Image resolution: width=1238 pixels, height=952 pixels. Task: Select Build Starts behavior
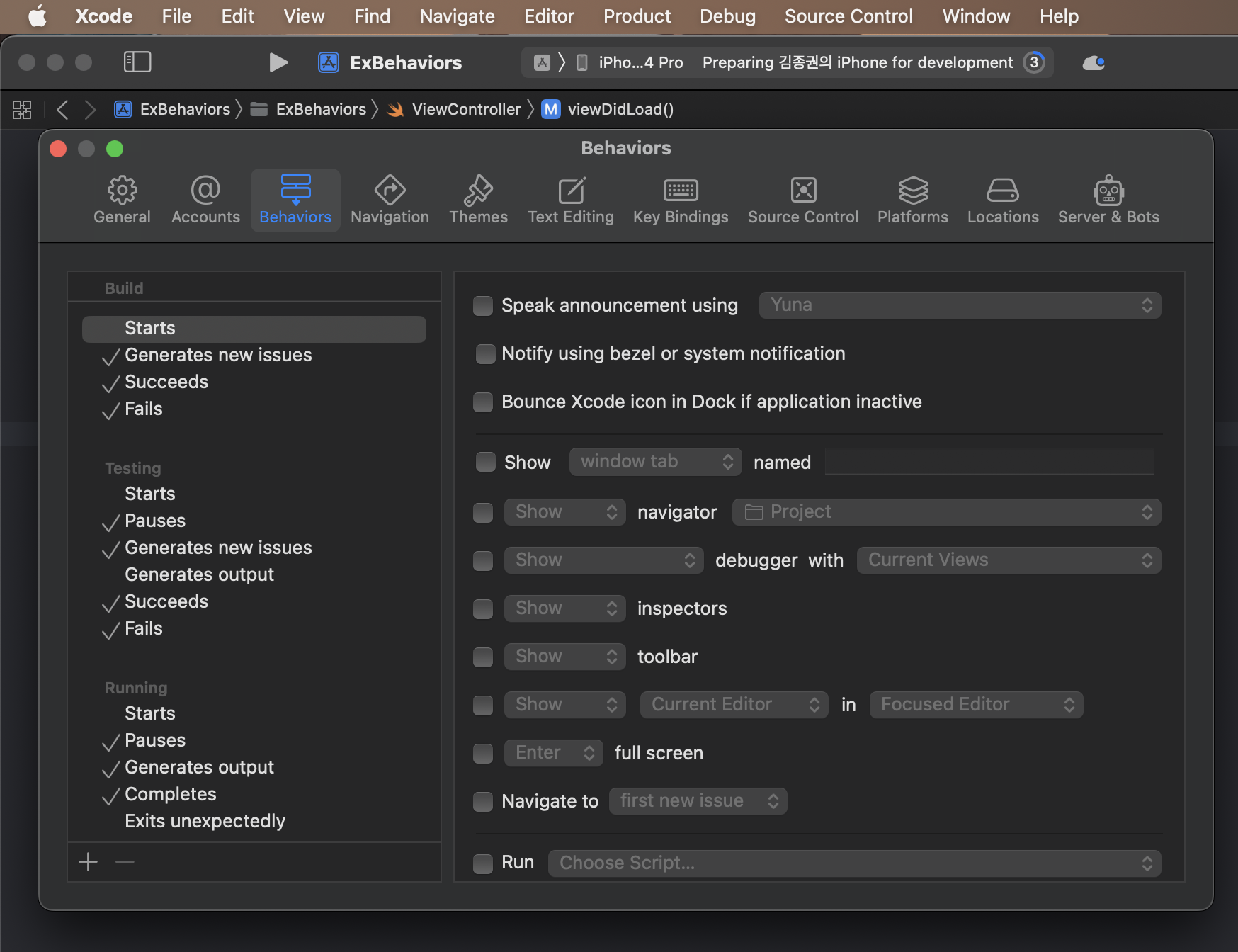click(x=254, y=329)
